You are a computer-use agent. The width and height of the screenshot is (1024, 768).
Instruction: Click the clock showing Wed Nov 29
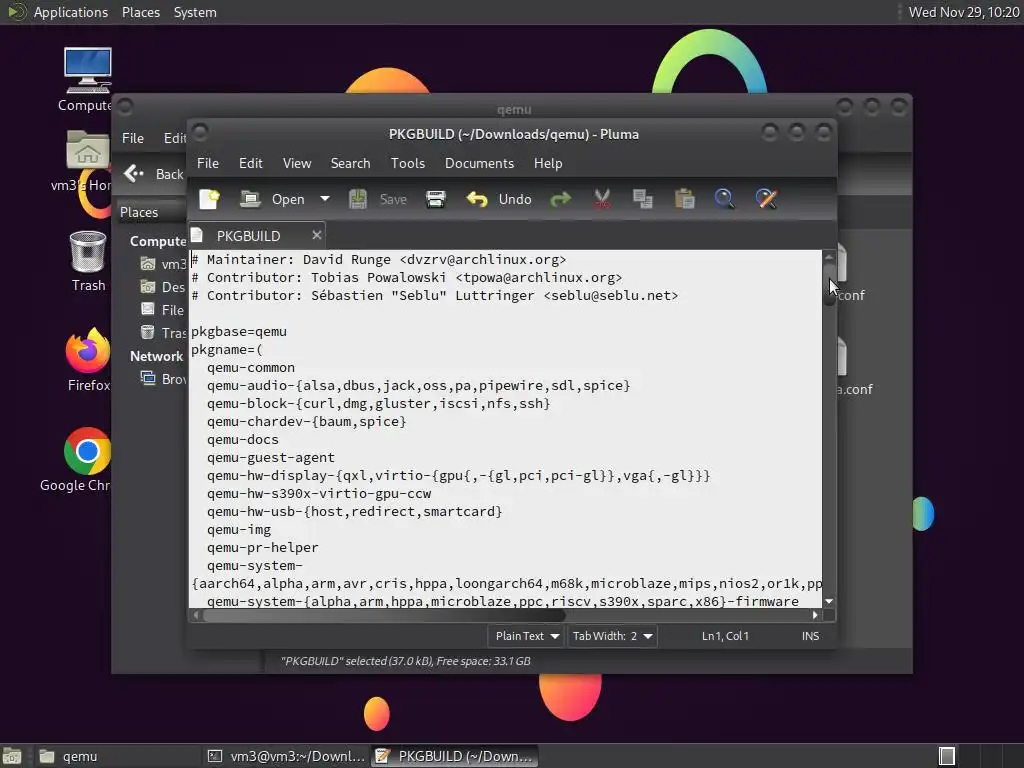[x=964, y=12]
